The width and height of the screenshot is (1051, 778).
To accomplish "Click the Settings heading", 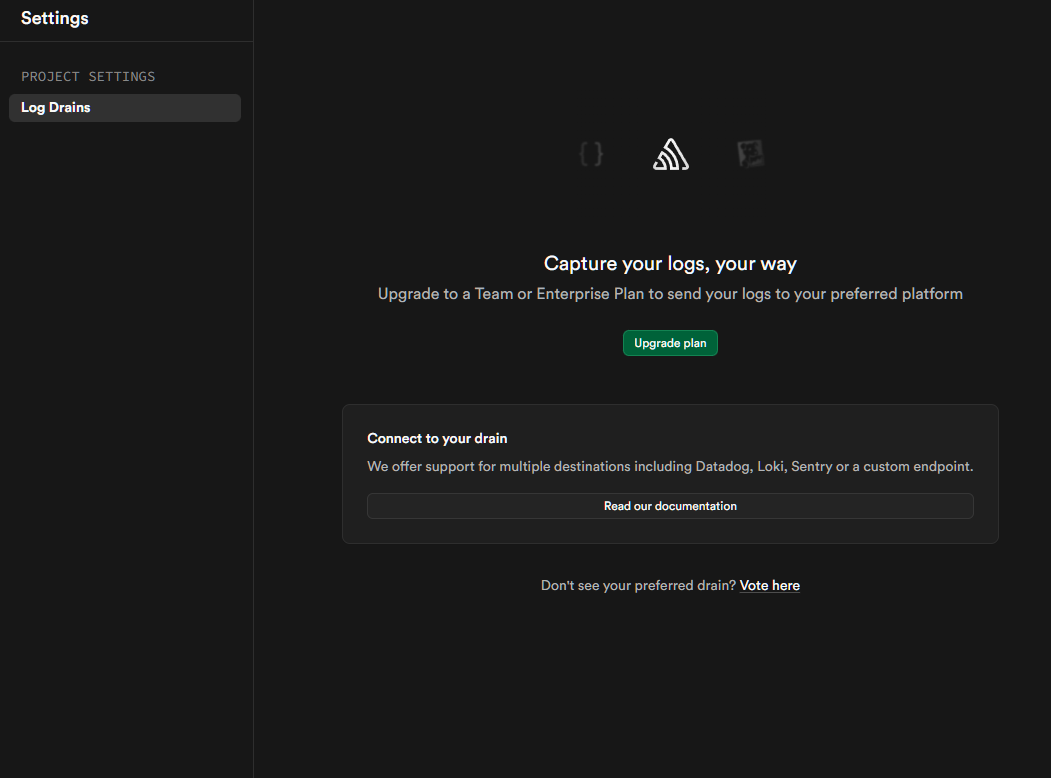I will point(55,18).
